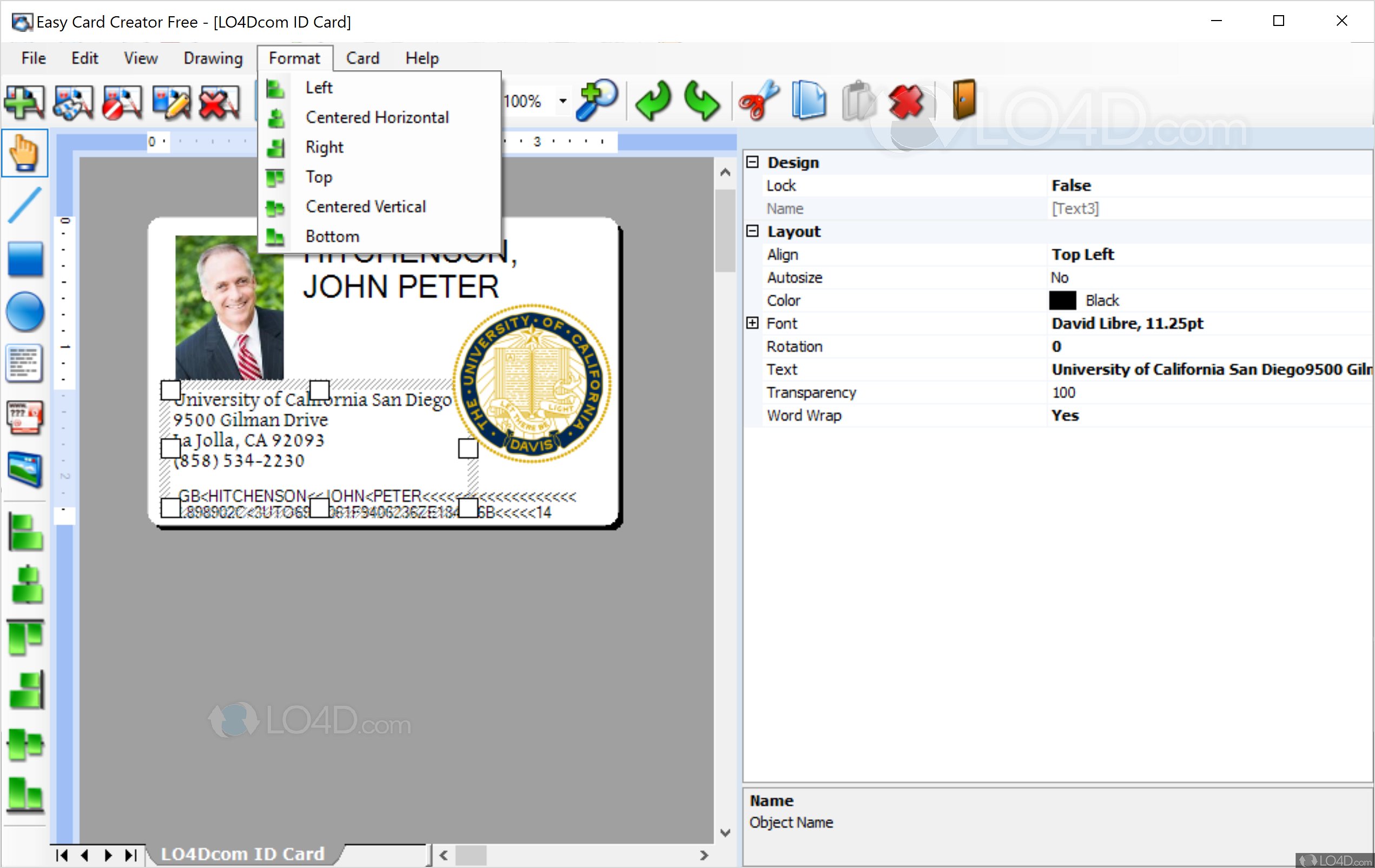Screen dimensions: 1375x868
Task: Click center vertical icon in side toolbar
Action: click(25, 744)
